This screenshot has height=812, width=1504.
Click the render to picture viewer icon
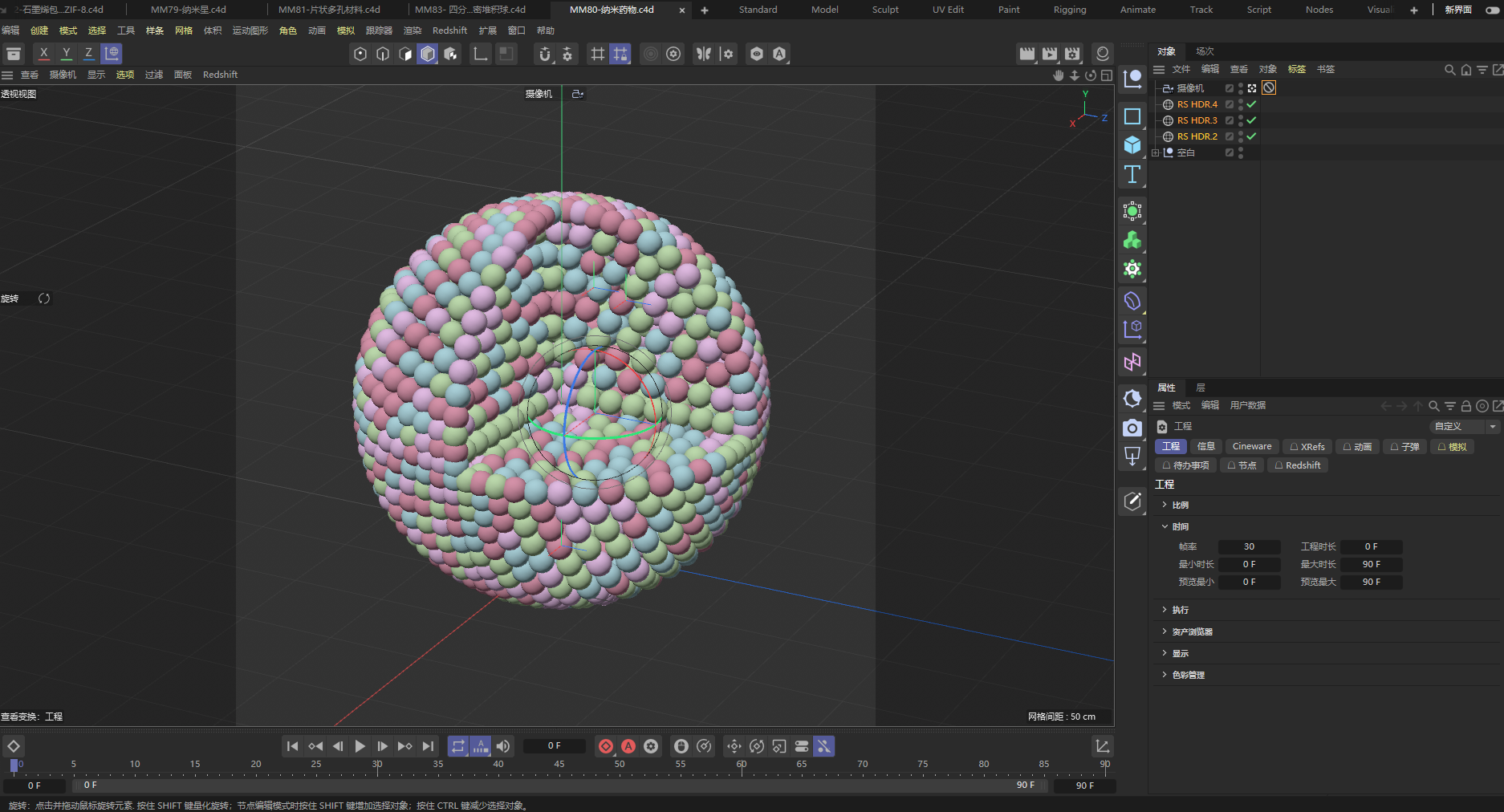(x=1050, y=54)
